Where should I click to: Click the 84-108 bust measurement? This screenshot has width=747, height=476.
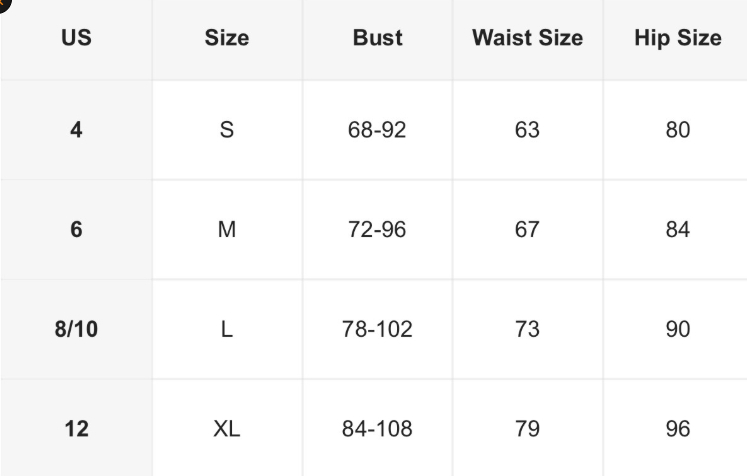click(377, 430)
